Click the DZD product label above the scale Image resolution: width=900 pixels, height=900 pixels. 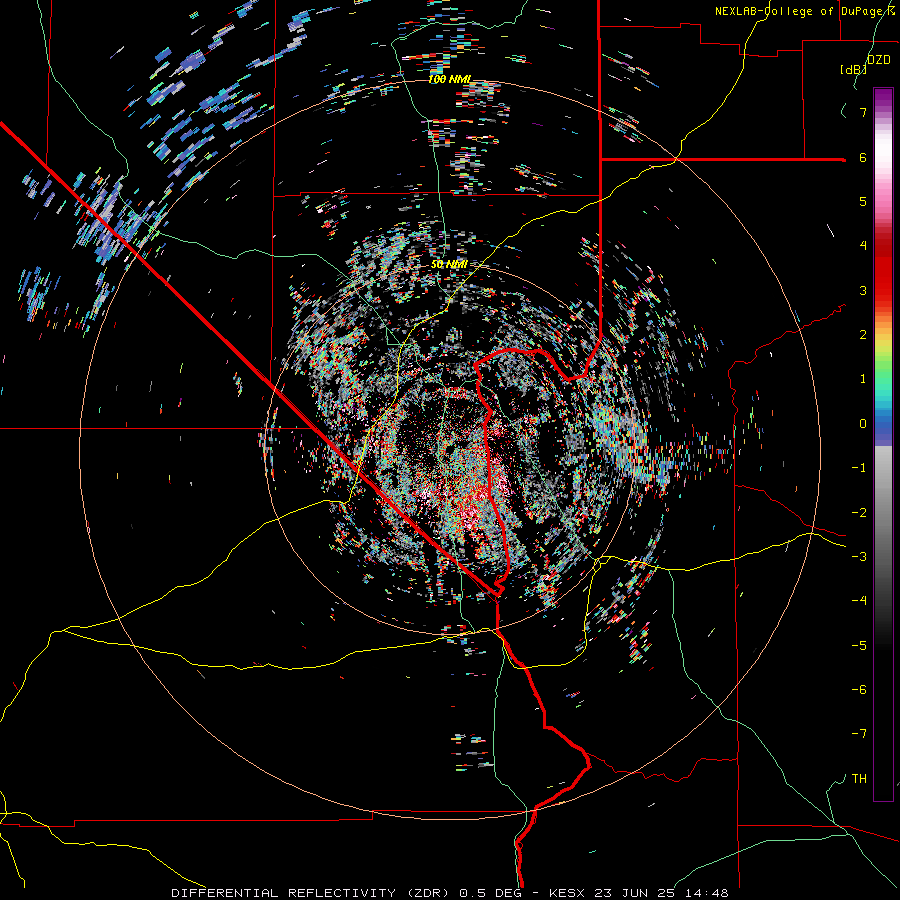pyautogui.click(x=879, y=60)
